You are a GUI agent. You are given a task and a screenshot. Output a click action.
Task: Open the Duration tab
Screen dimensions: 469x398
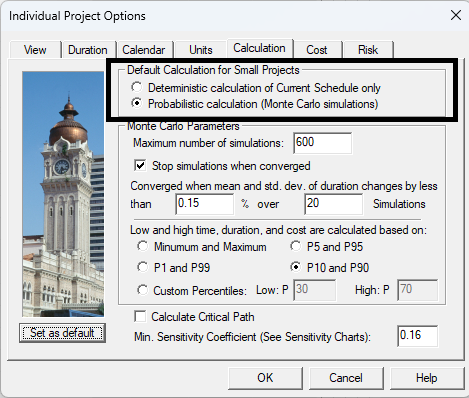pyautogui.click(x=88, y=50)
